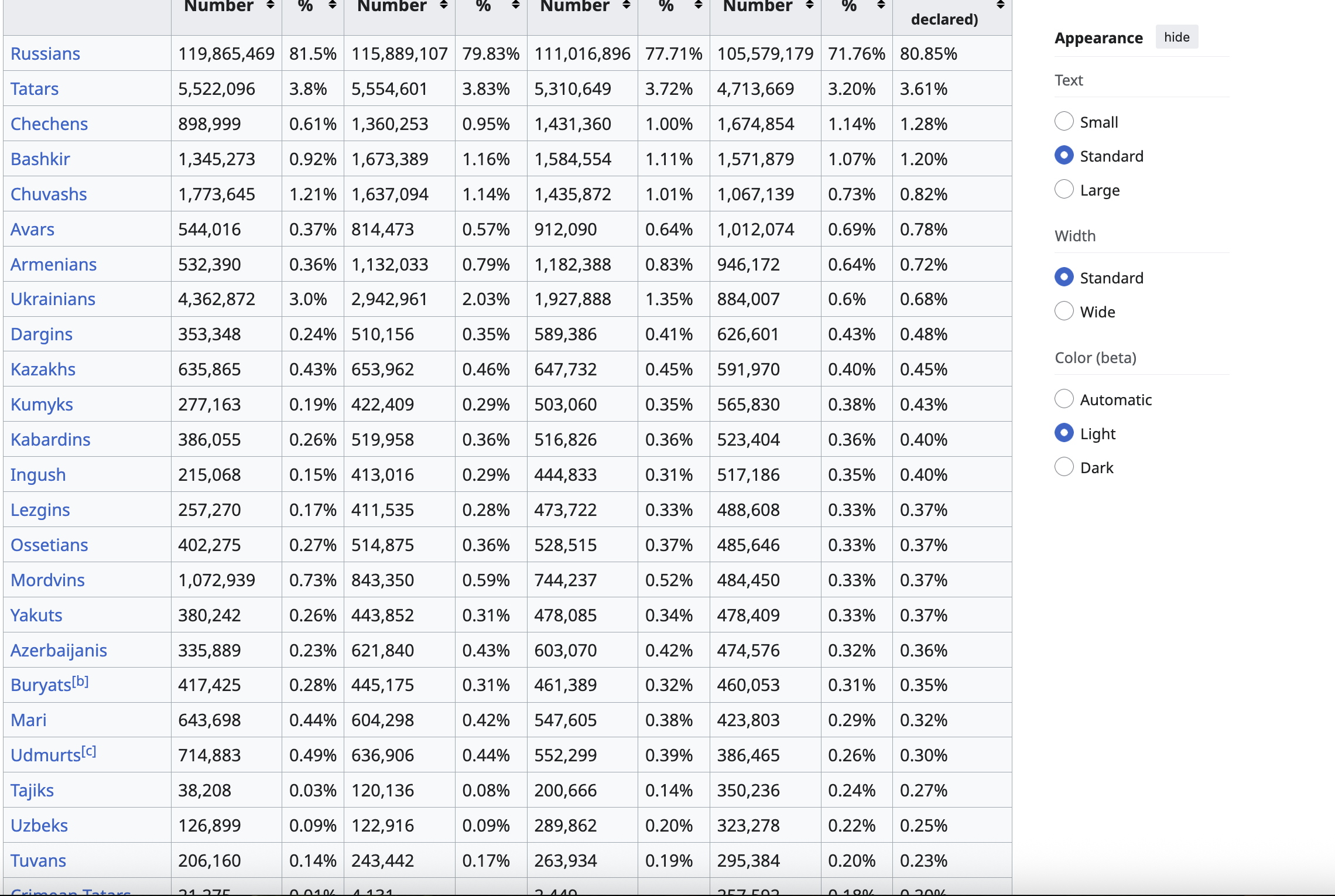Click the cell value 200,666

565,791
